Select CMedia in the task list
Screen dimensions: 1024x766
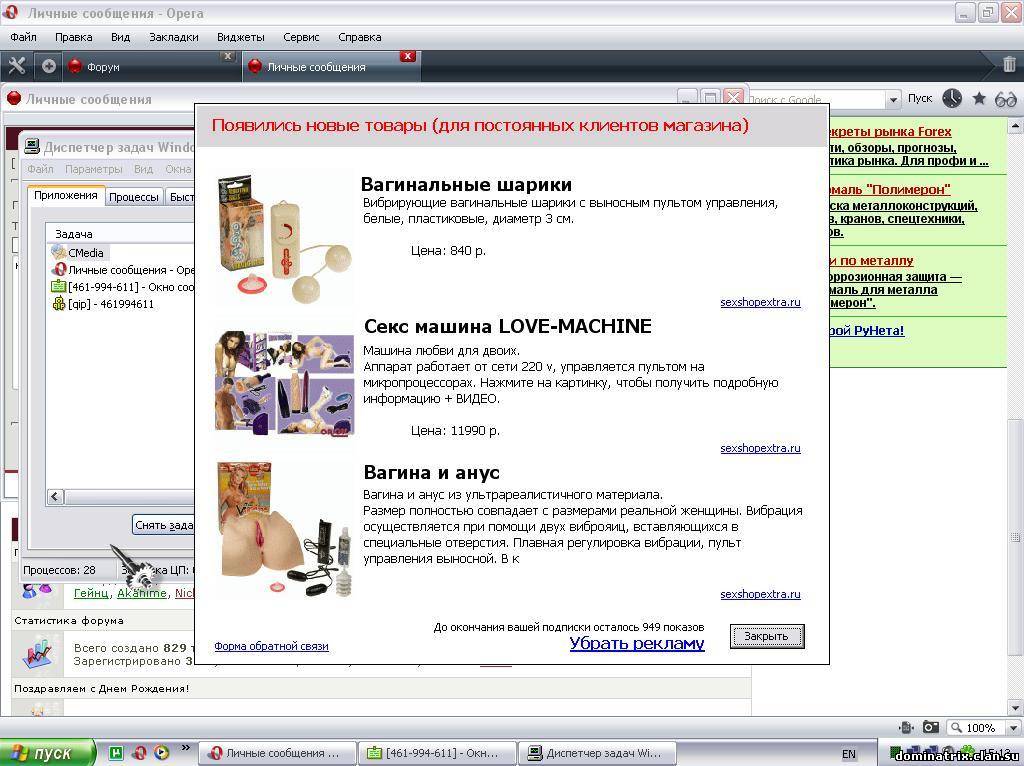click(x=86, y=253)
